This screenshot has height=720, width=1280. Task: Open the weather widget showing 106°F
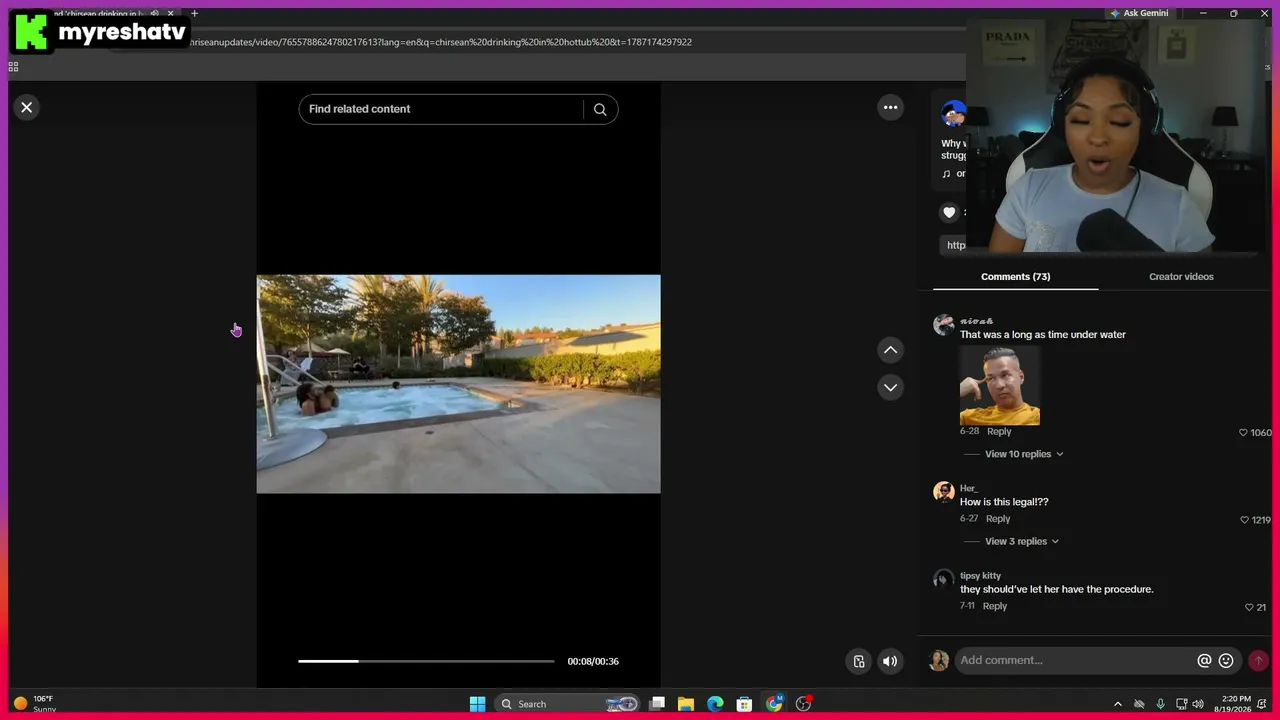point(35,704)
